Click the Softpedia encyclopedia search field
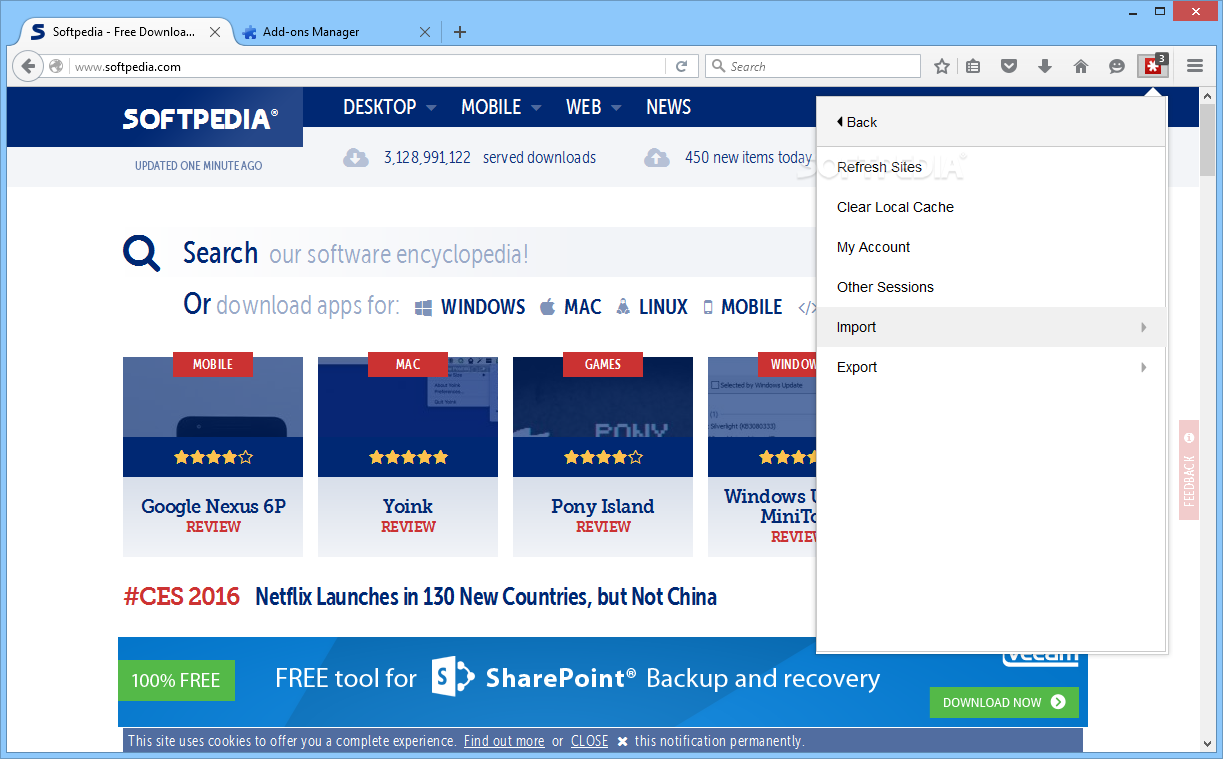Viewport: 1223px width, 759px height. [x=498, y=253]
